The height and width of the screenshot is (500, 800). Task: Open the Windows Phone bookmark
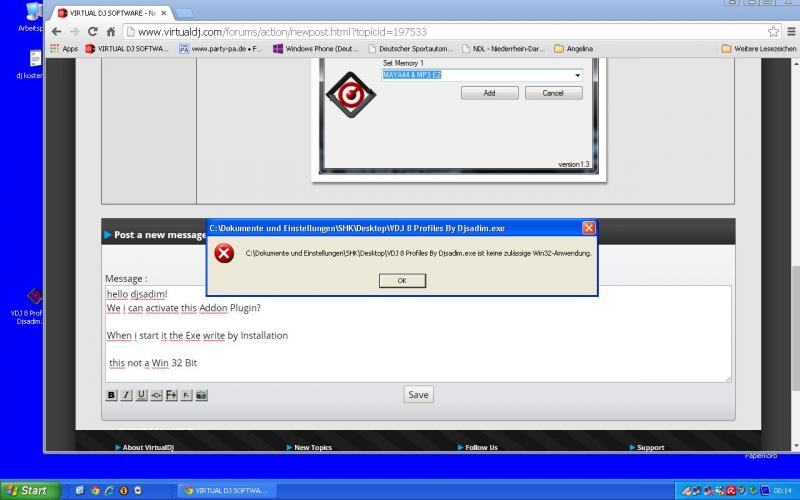pos(316,48)
